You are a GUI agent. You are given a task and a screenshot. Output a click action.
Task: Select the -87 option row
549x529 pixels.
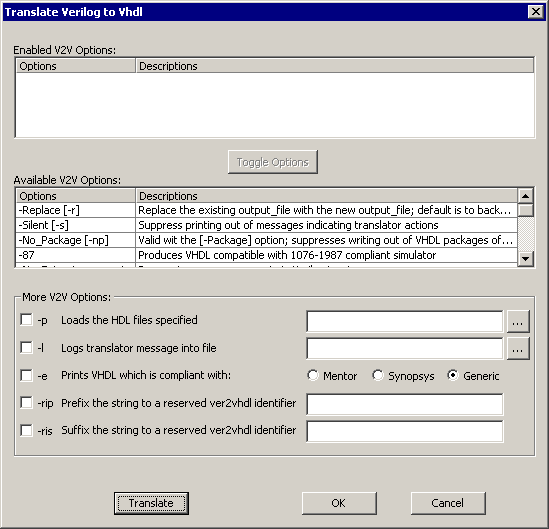(267, 255)
